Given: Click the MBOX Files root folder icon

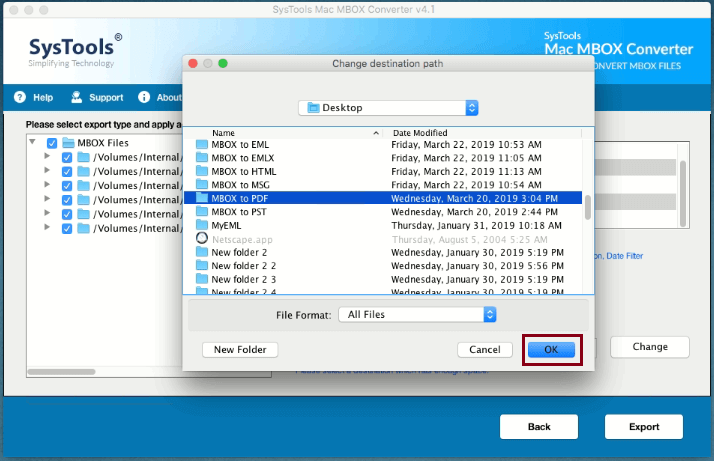Looking at the screenshot, I should tap(68, 143).
